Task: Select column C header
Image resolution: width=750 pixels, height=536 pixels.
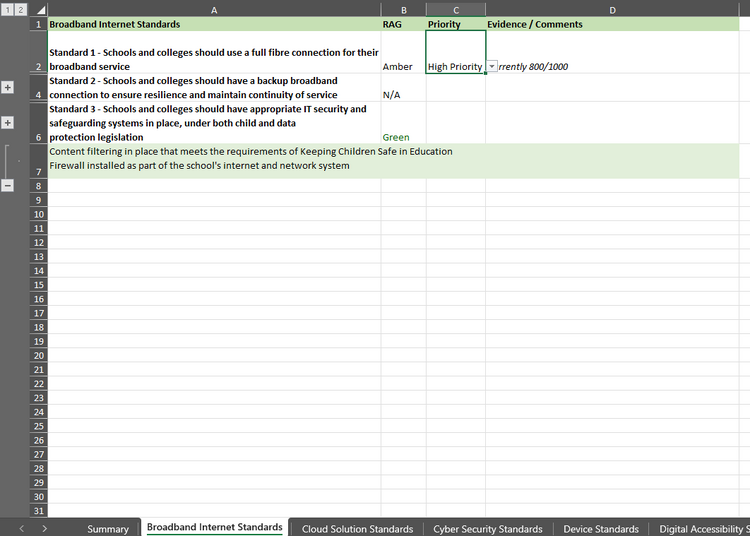Action: (x=456, y=10)
